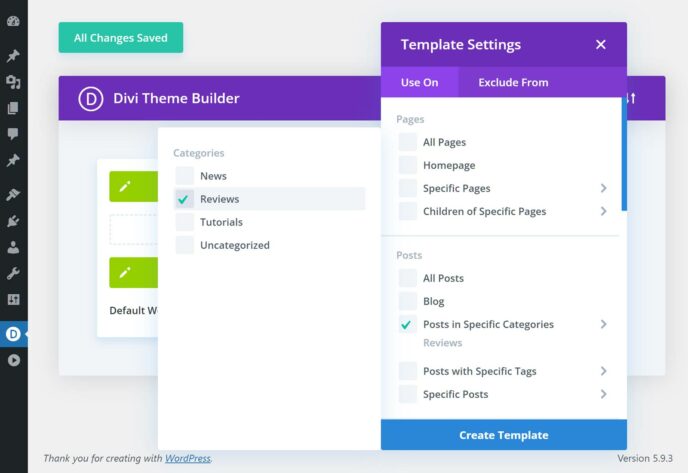The height and width of the screenshot is (473, 688).
Task: Open the WordPress Dashboard sidebar icon
Action: point(13,21)
